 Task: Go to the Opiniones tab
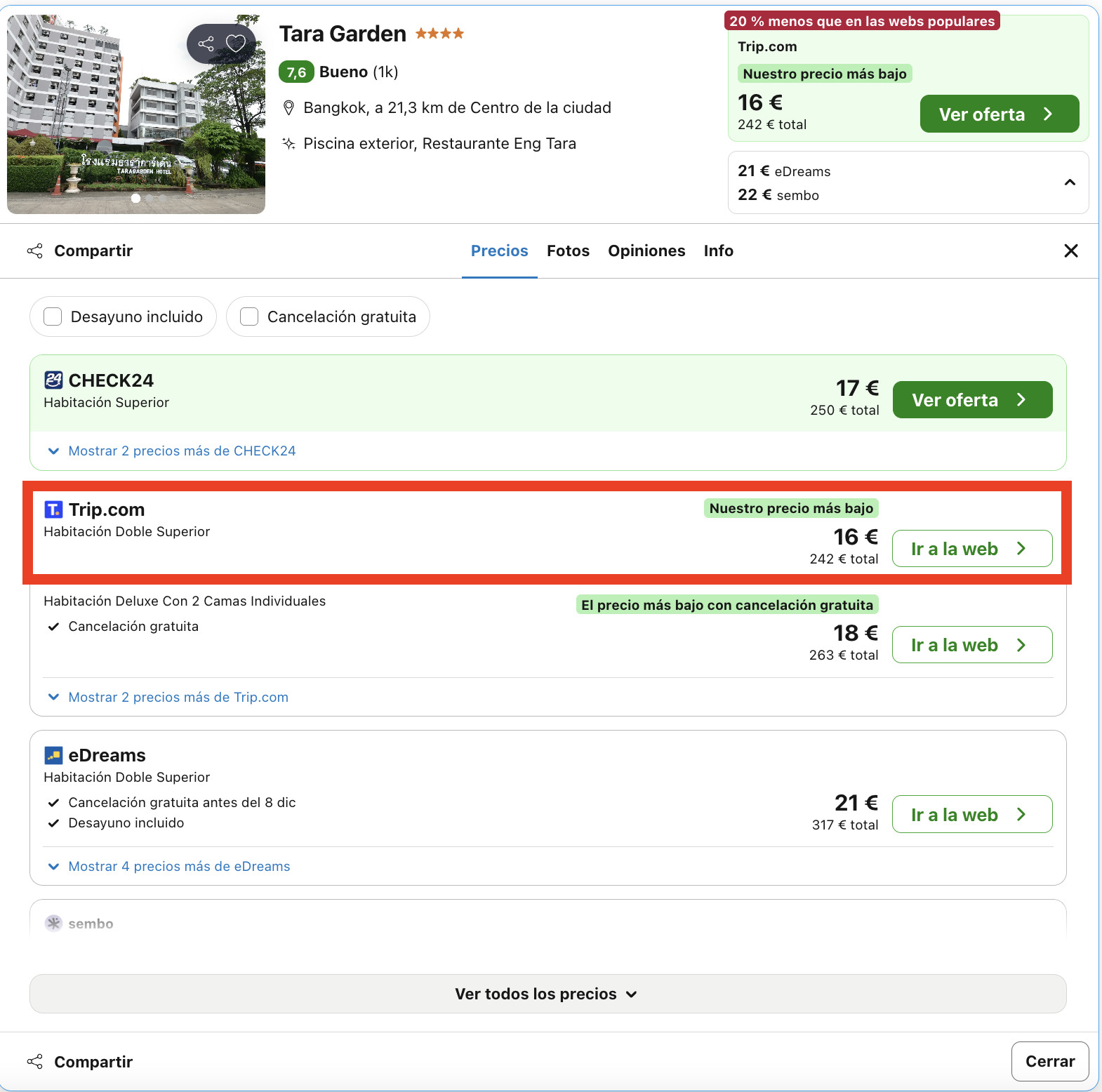click(x=646, y=251)
